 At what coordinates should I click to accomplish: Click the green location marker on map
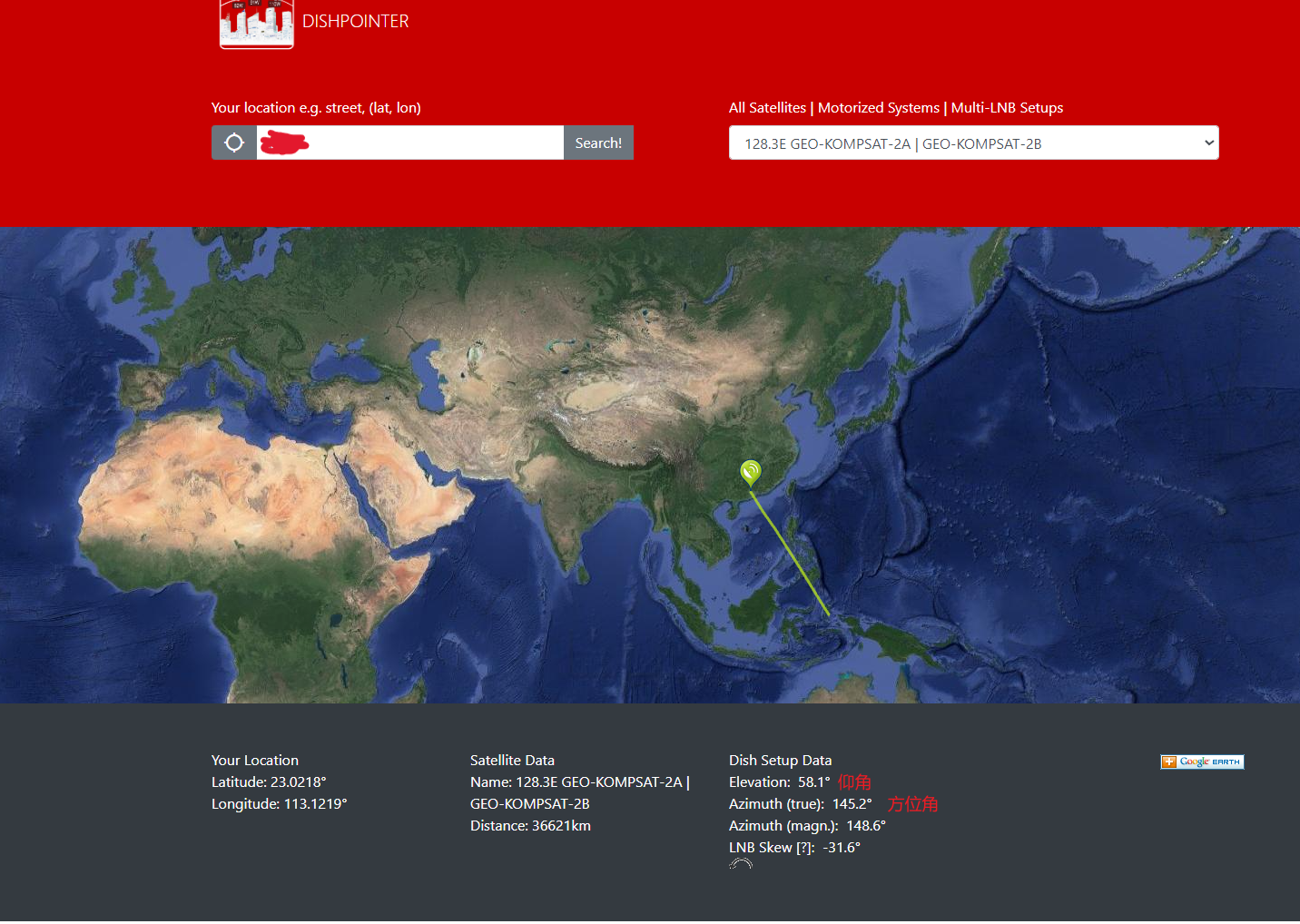pos(750,471)
